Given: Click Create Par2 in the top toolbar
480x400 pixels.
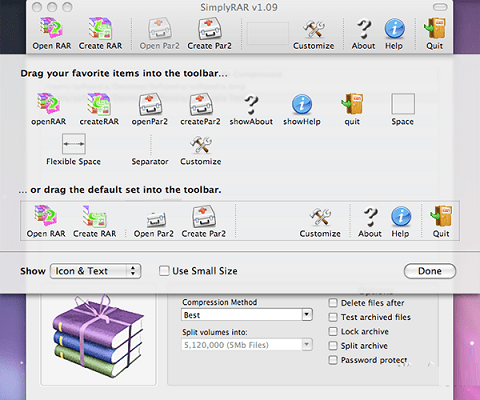Looking at the screenshot, I should pos(209,34).
